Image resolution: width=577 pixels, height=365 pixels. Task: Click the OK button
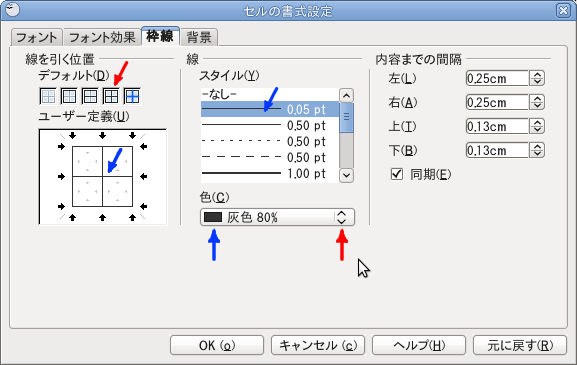click(217, 345)
